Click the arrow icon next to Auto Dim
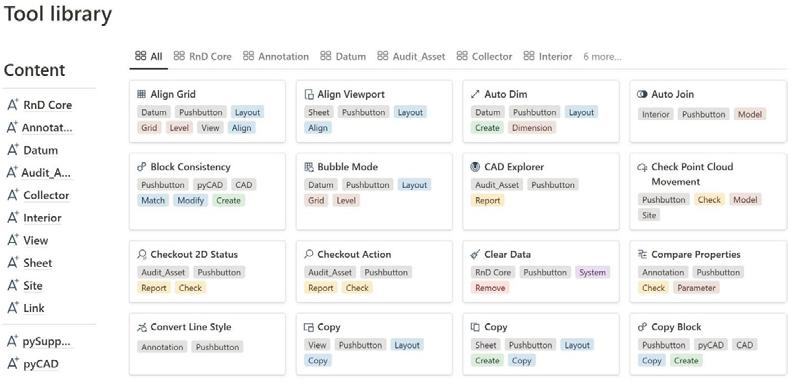 (x=475, y=94)
